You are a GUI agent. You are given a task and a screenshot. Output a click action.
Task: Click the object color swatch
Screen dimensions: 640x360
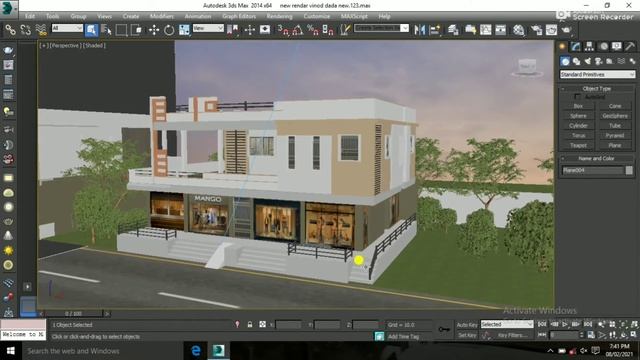coord(629,170)
